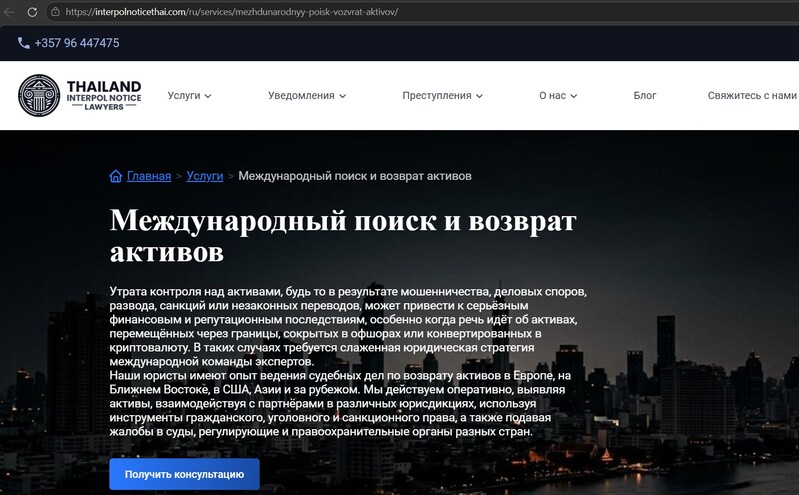Expand the chevron next to Преступления
Screen dimensions: 799x495
click(480, 96)
